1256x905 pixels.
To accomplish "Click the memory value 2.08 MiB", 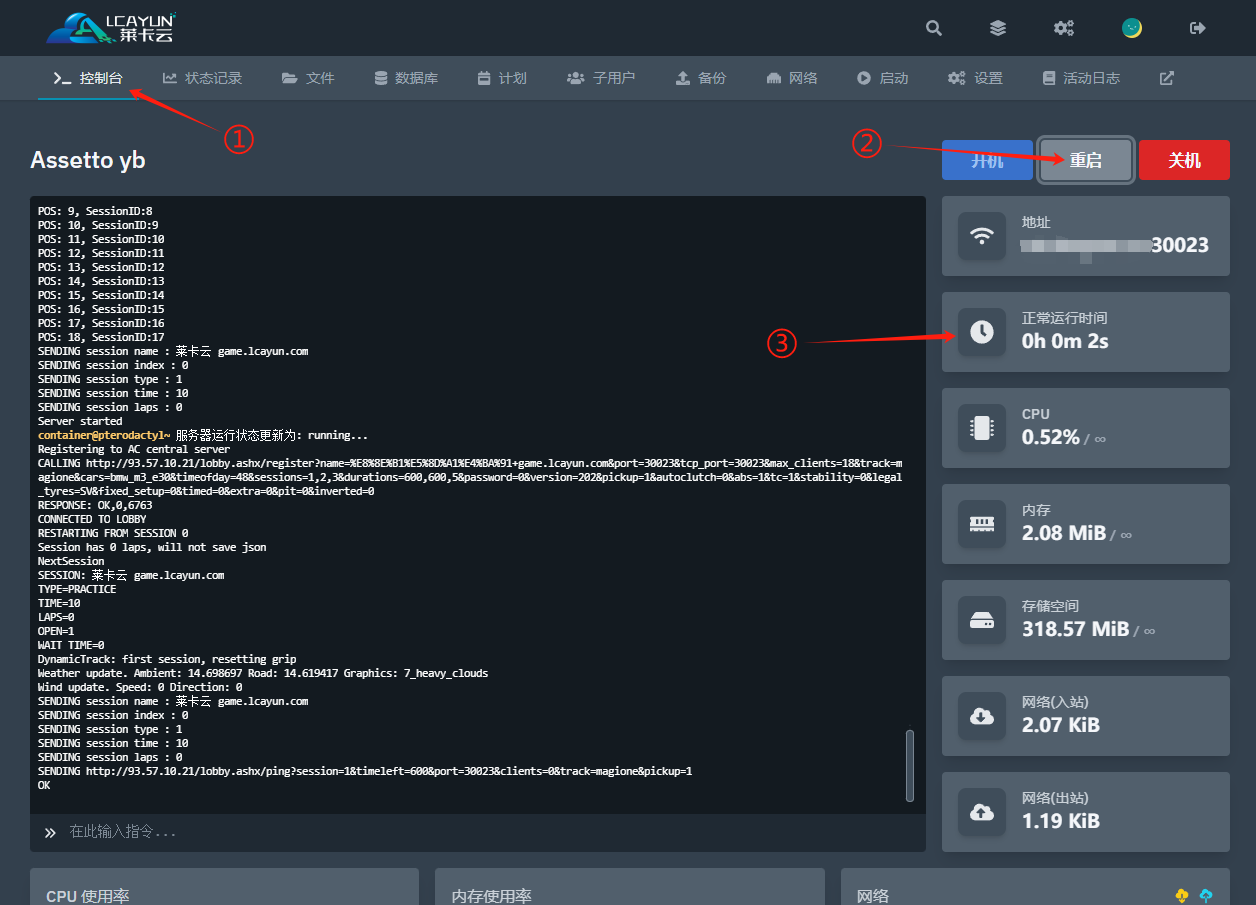I will click(x=1064, y=533).
